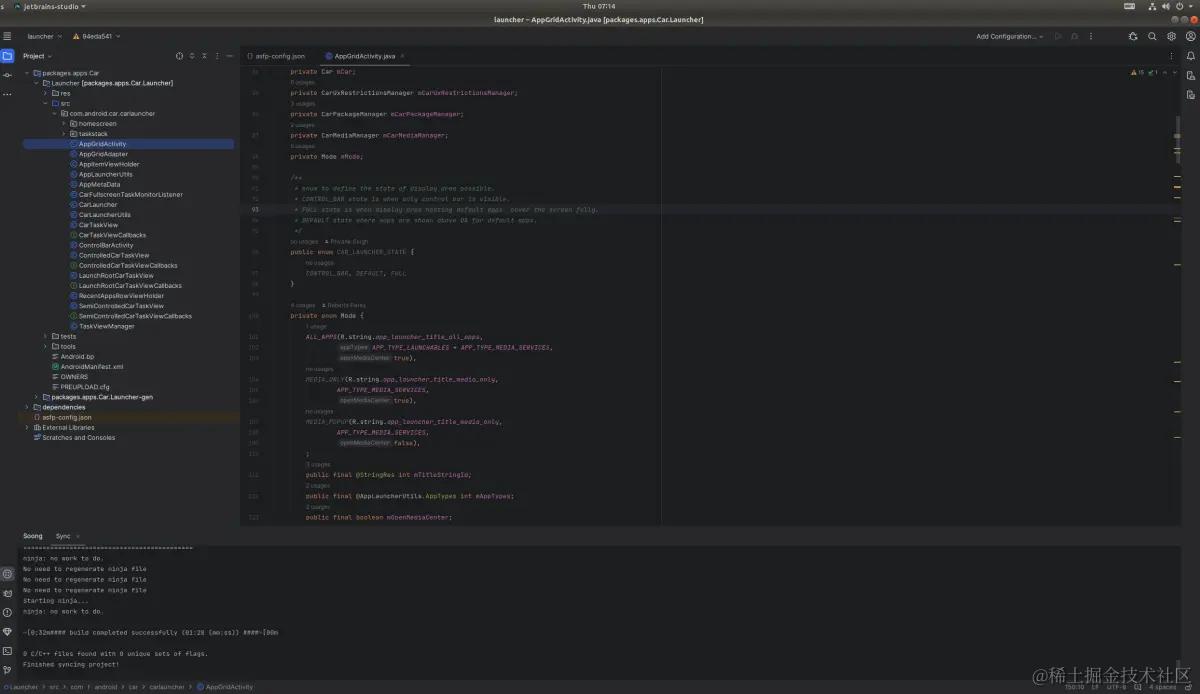Open Project view selector dropdown

click(38, 56)
